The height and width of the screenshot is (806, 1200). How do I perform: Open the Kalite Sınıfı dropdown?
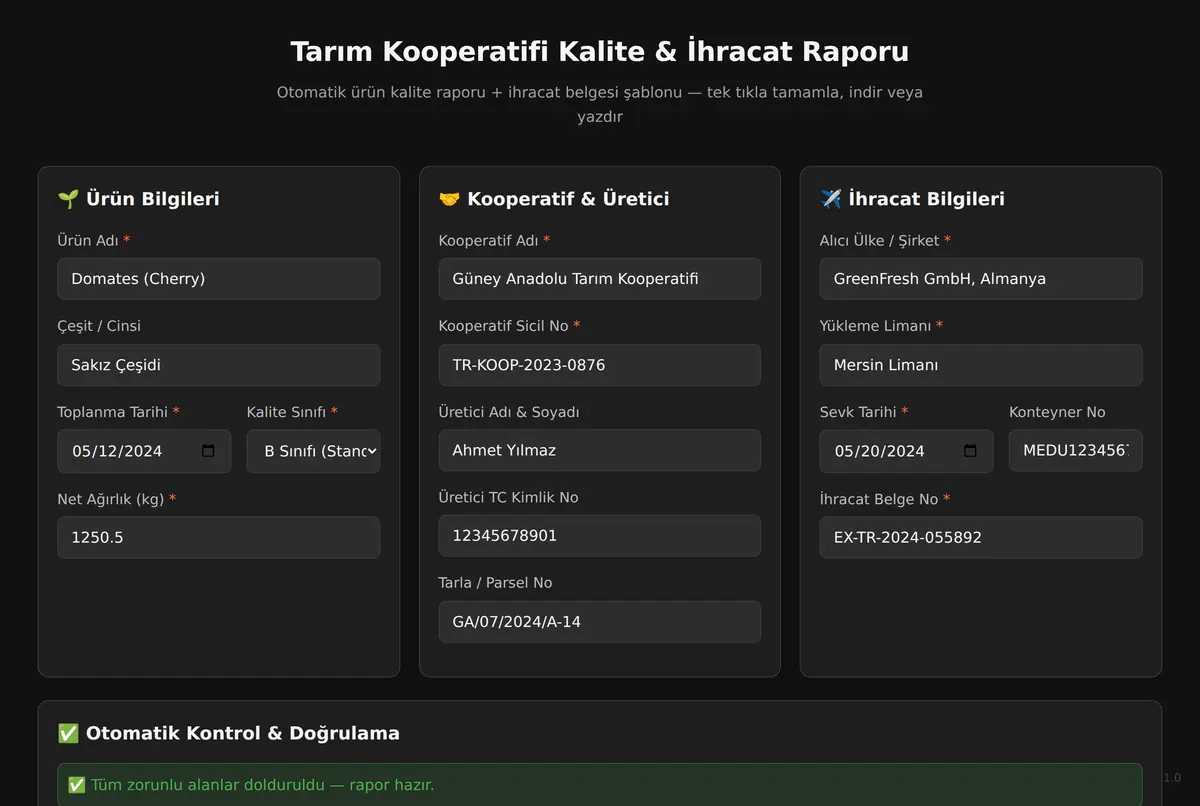[314, 451]
